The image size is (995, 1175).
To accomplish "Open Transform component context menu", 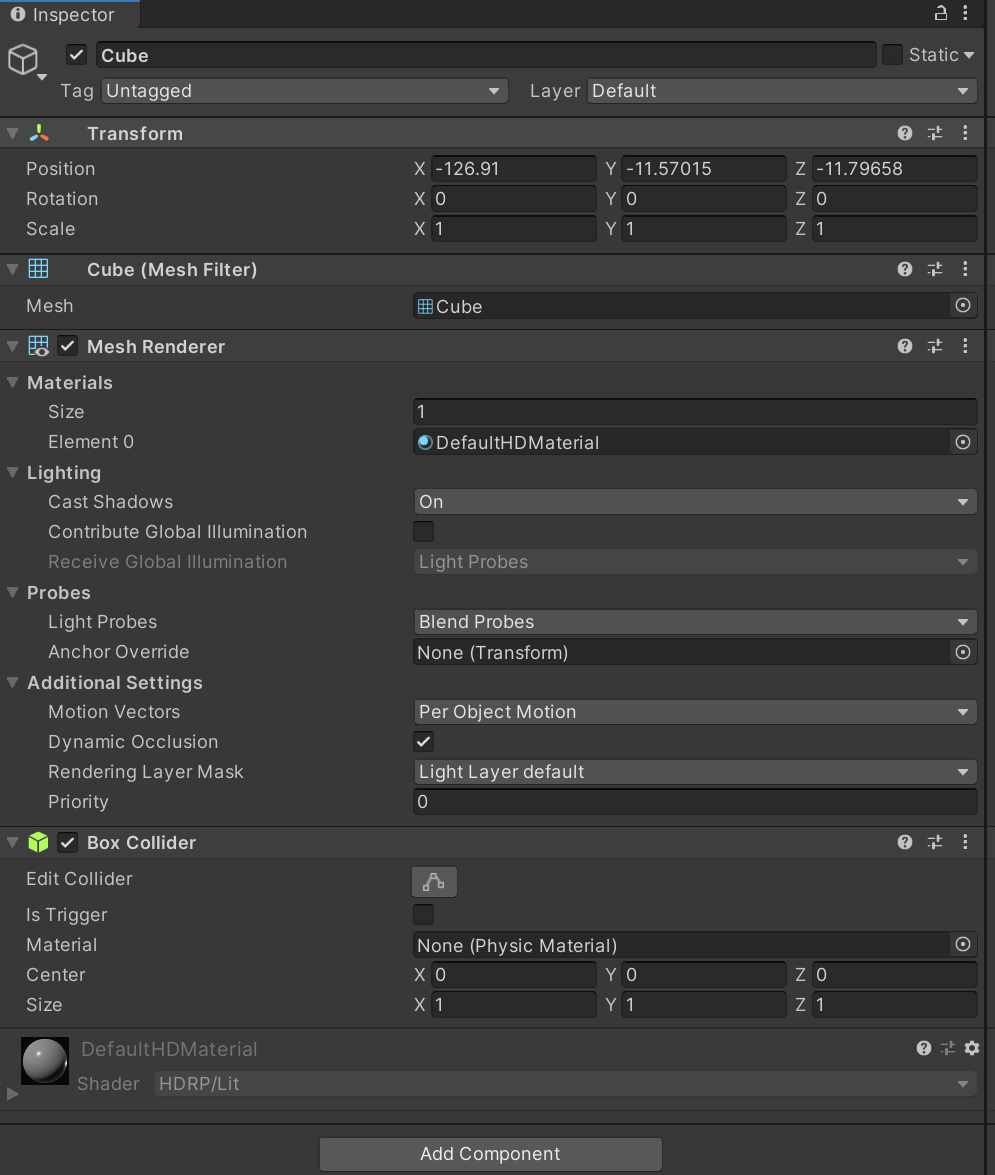I will (x=965, y=133).
